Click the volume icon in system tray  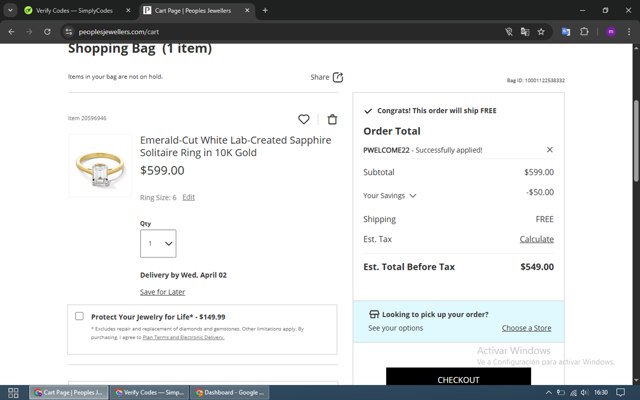(584, 393)
